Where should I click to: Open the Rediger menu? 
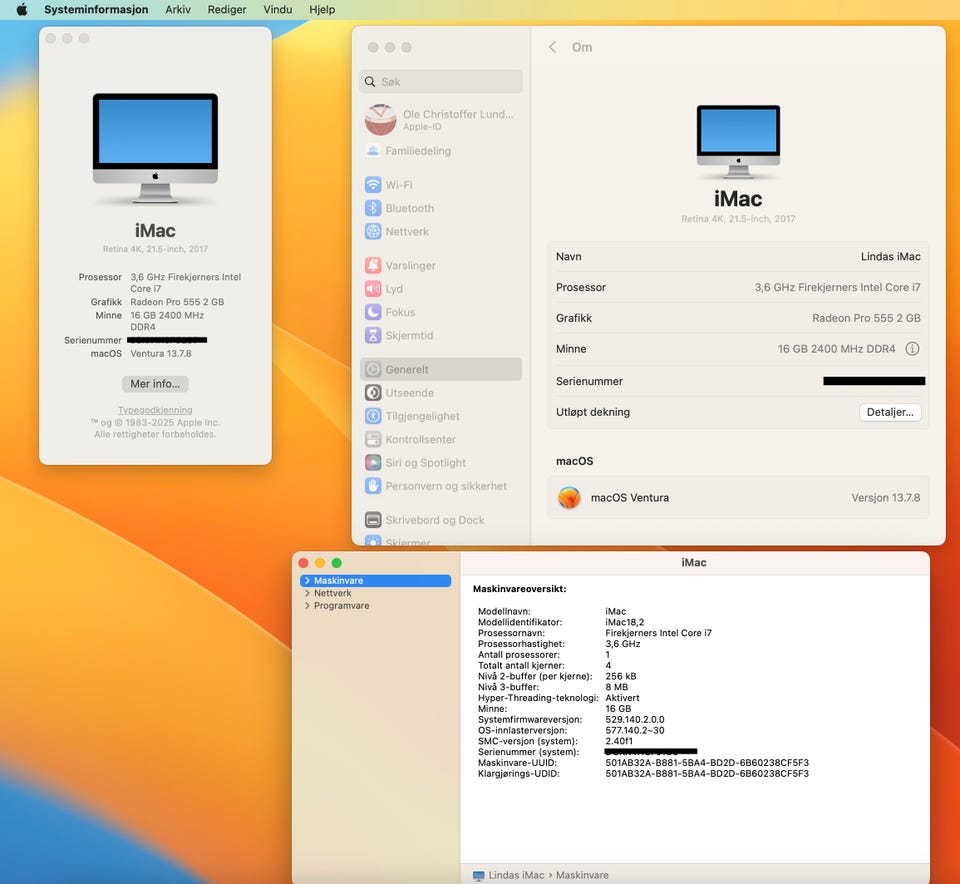pos(227,10)
